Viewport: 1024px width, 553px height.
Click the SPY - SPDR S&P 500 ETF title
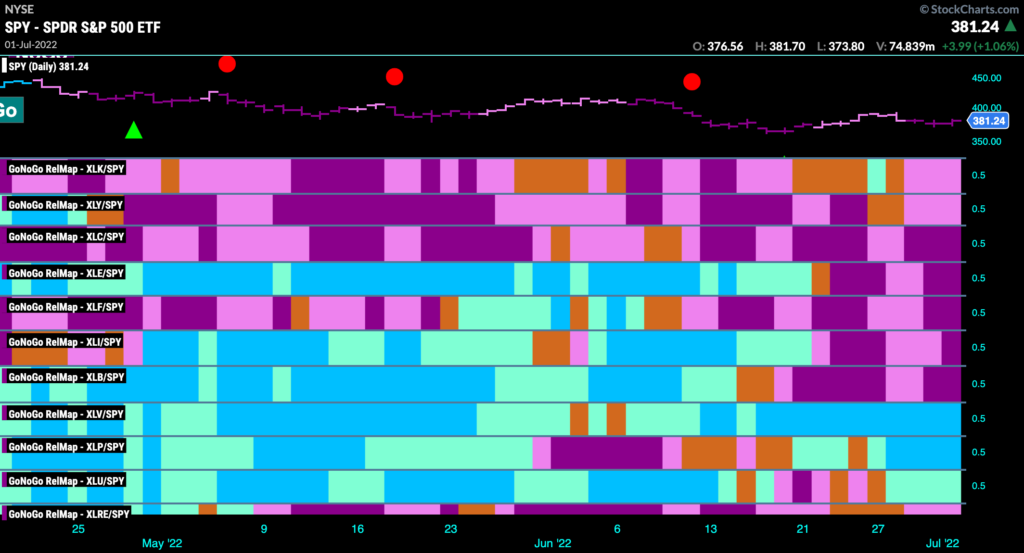(x=82, y=27)
